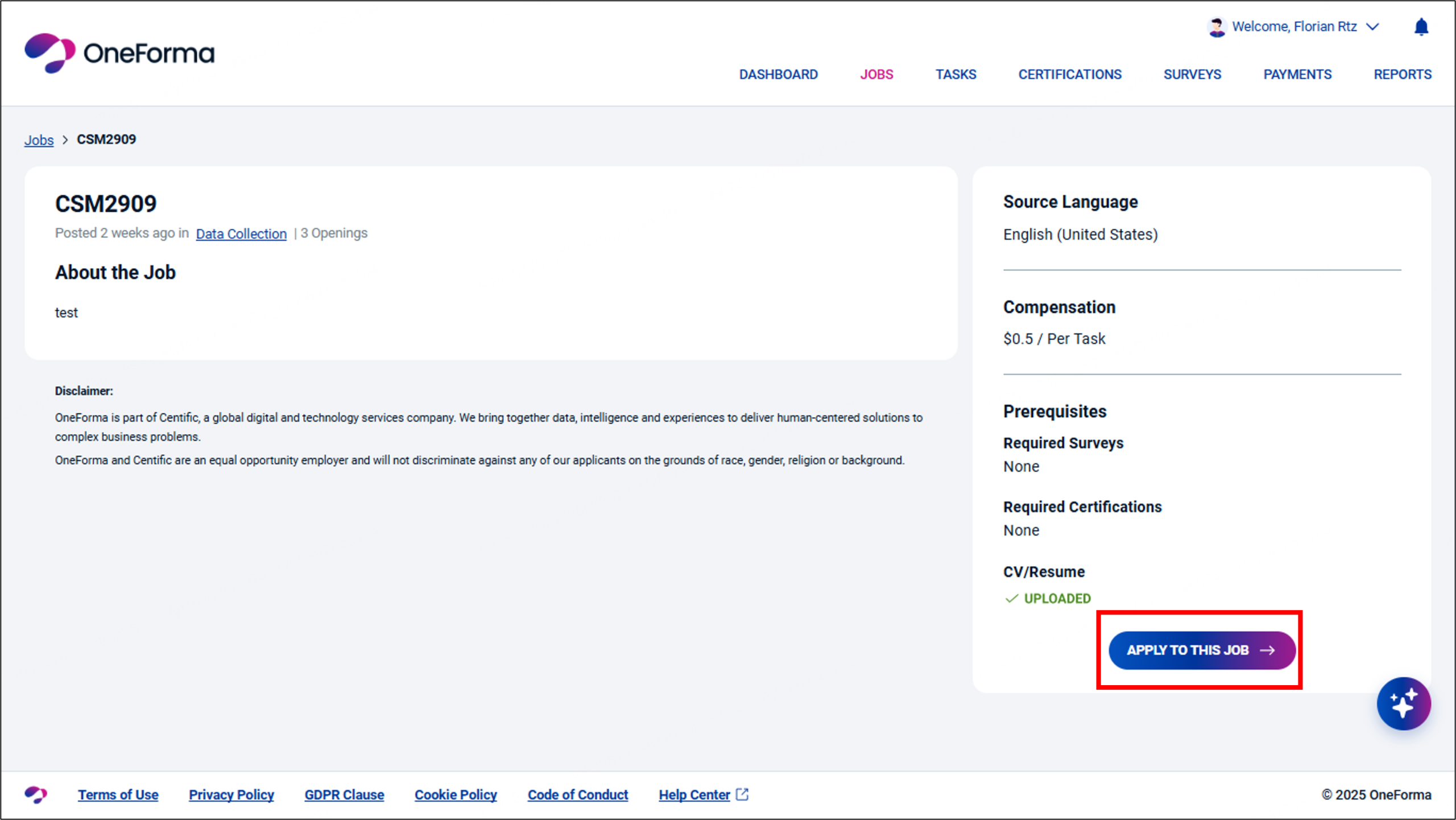Click the OneForma logo in header
1456x820 pixels.
pyautogui.click(x=119, y=53)
